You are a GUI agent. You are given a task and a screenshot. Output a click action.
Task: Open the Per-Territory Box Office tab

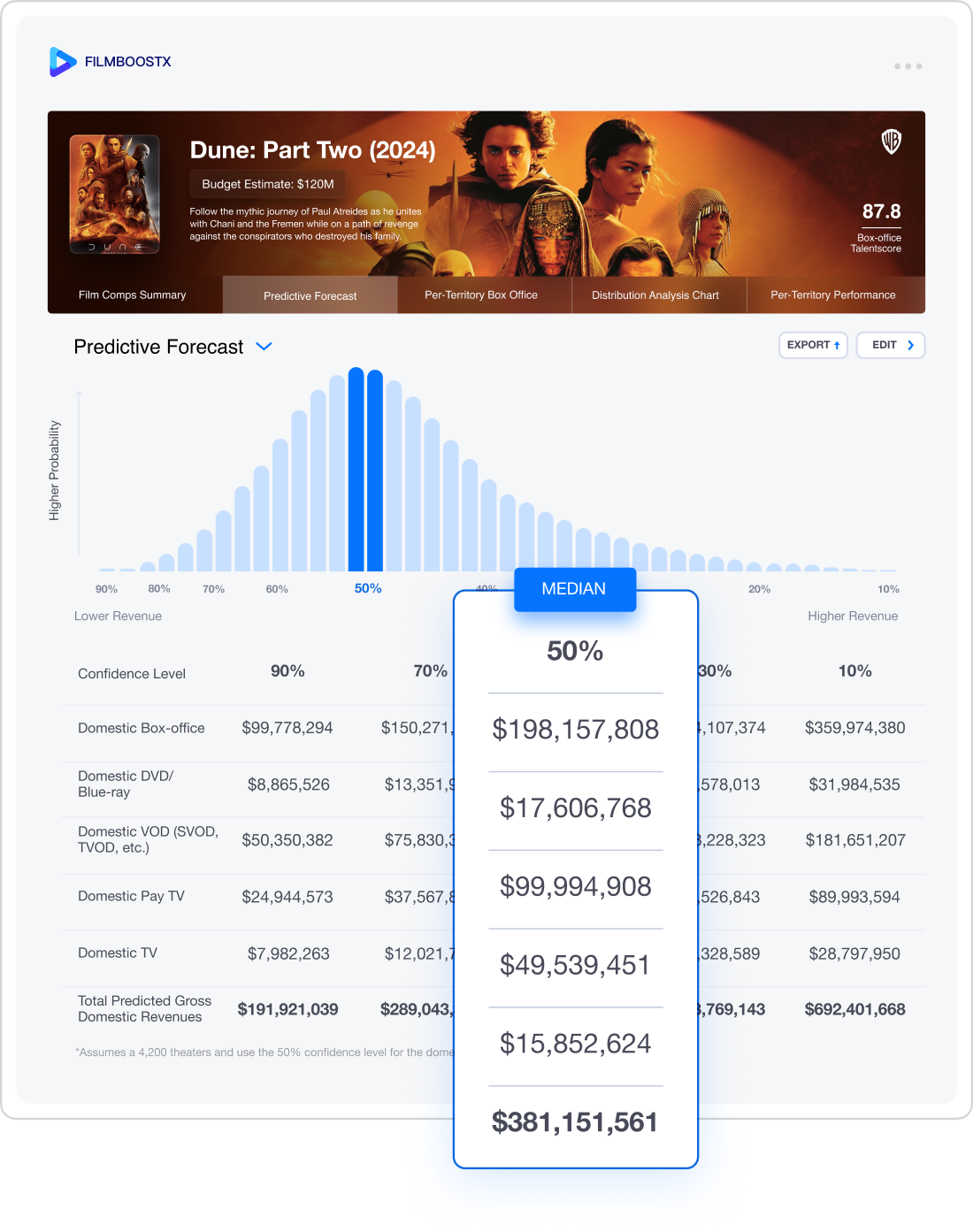tap(481, 295)
